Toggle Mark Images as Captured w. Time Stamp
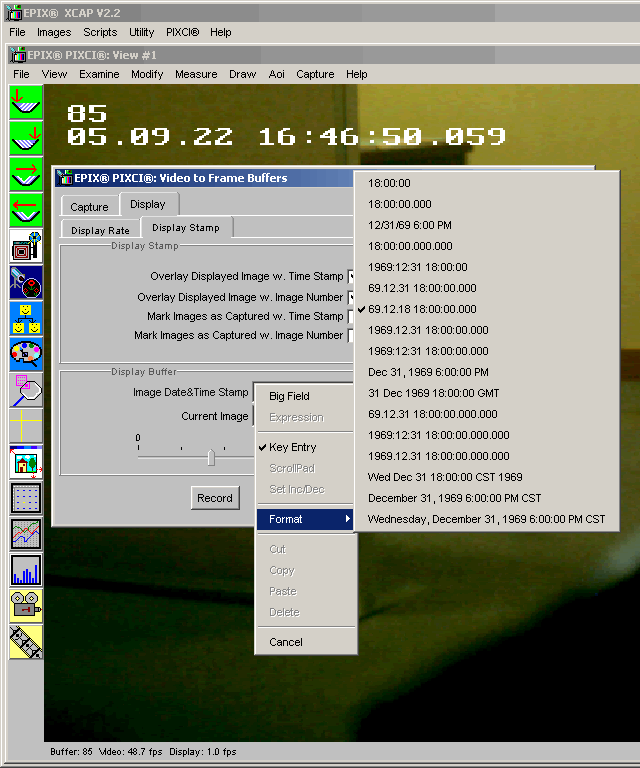Viewport: 640px width, 768px height. pyautogui.click(x=352, y=316)
